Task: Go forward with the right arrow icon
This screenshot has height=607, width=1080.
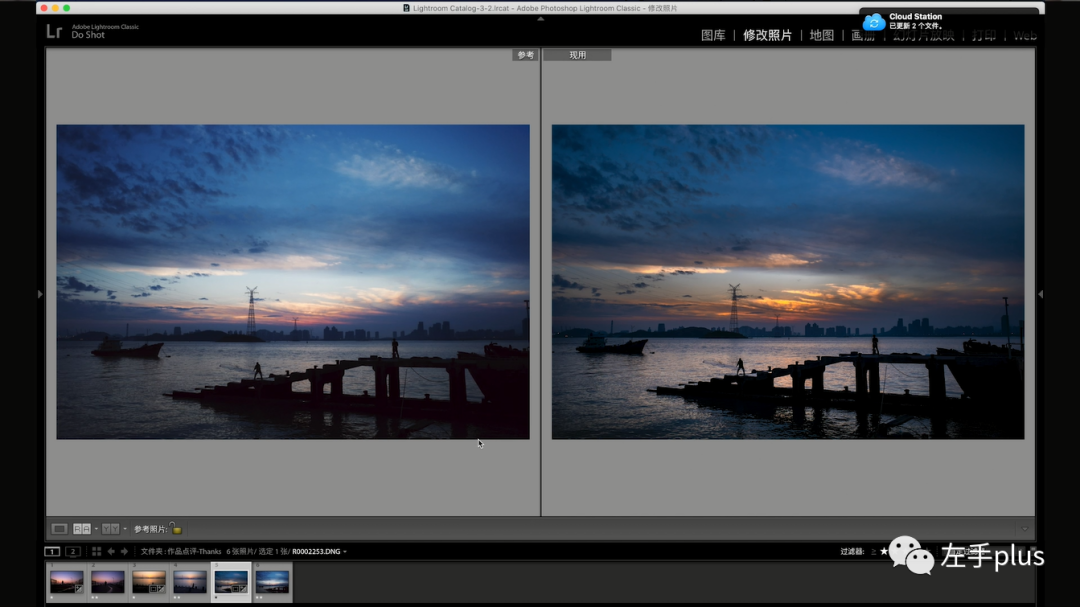Action: pyautogui.click(x=125, y=551)
